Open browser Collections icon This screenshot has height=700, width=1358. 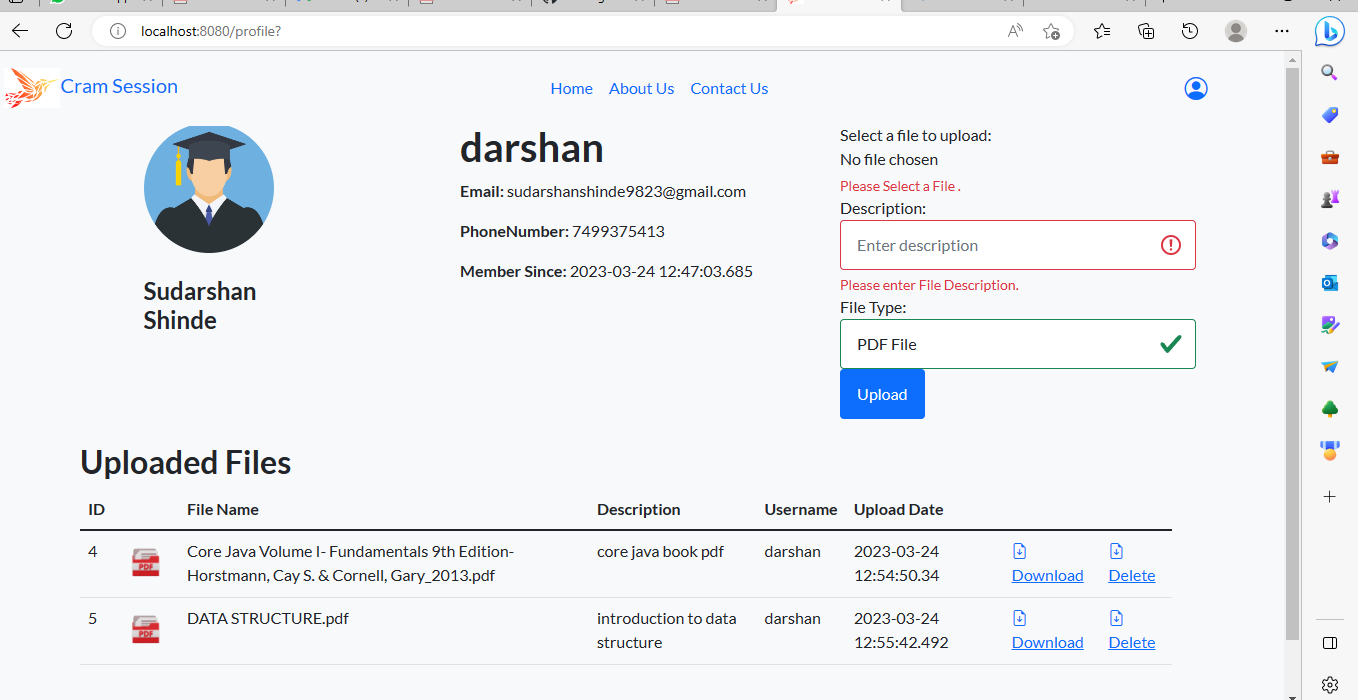click(1147, 31)
